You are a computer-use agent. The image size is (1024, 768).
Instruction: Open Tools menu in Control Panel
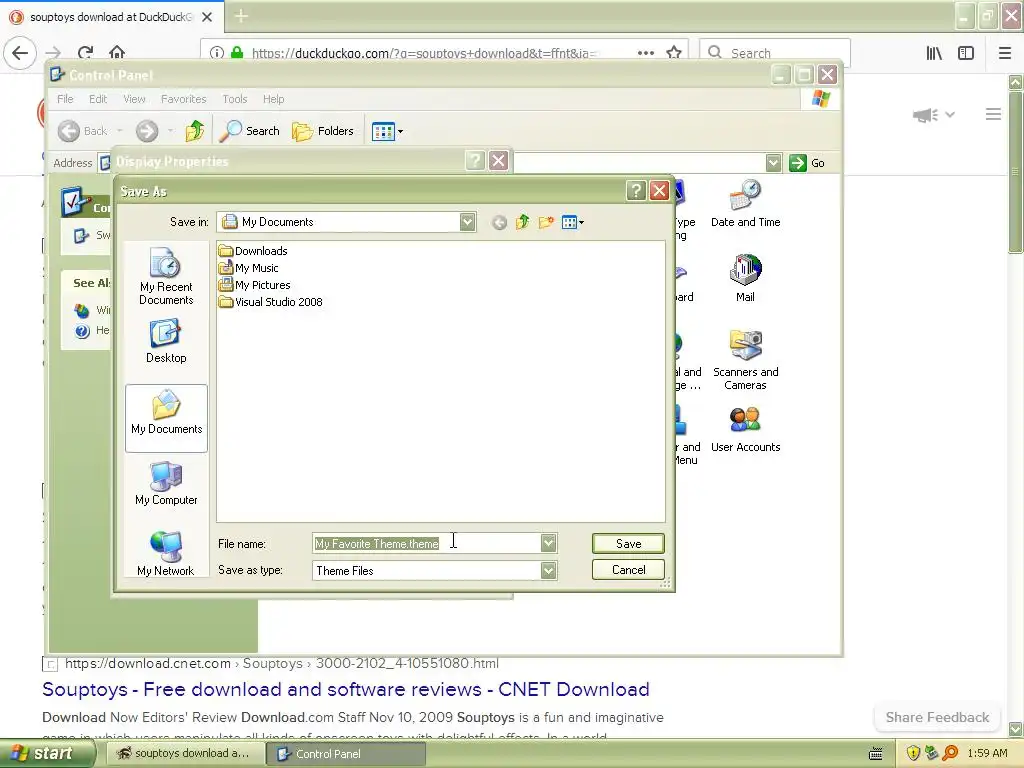234,99
